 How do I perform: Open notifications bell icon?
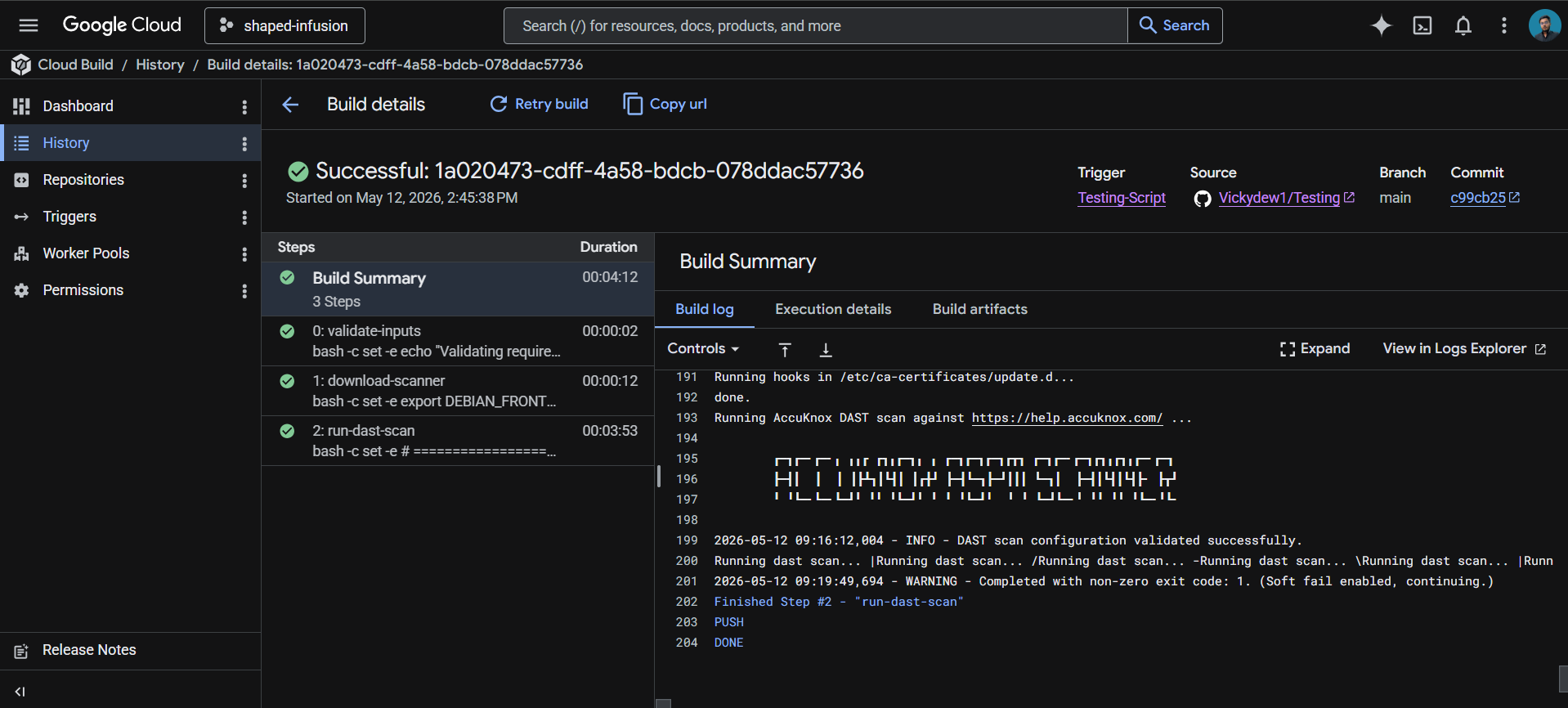1463,26
